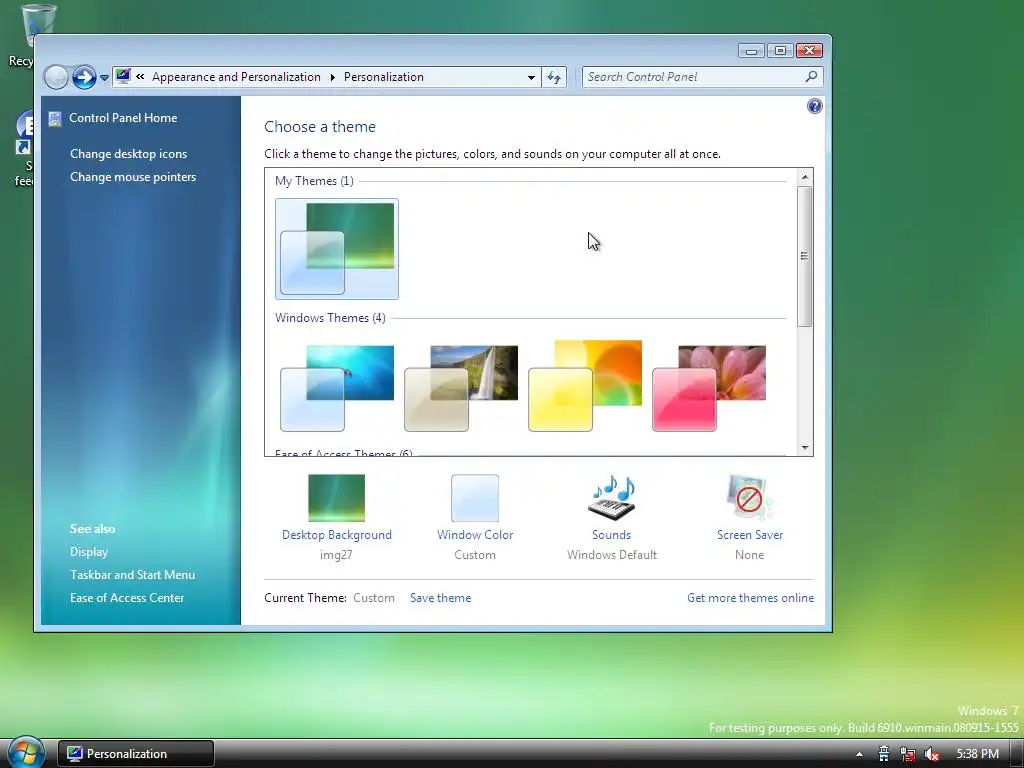Click the theme list scroll up arrow
Viewport: 1024px width, 768px height.
tap(805, 177)
